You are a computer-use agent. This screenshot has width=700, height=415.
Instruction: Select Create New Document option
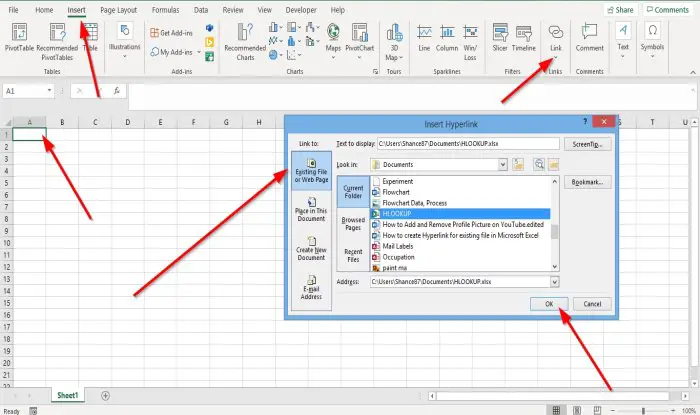pyautogui.click(x=311, y=249)
